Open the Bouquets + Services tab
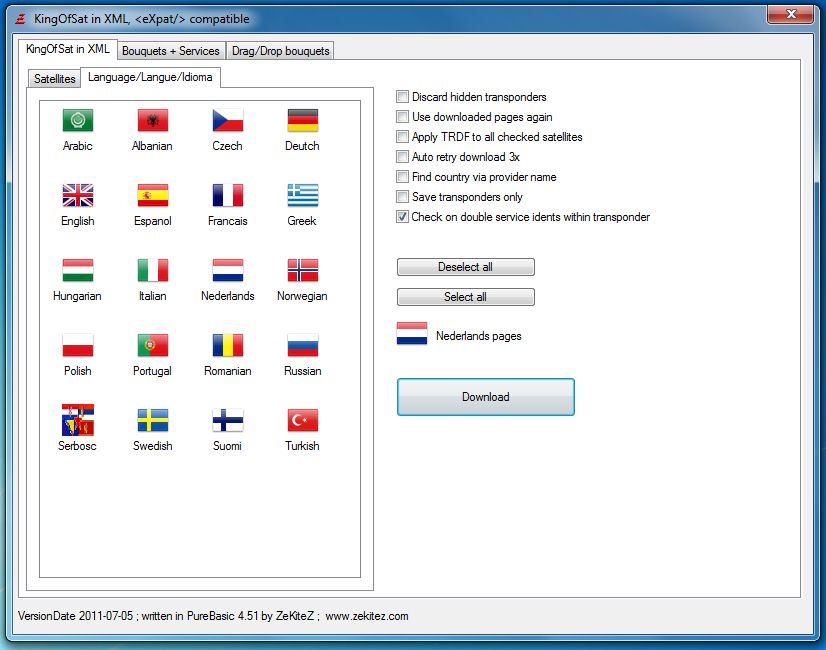This screenshot has height=650, width=826. [171, 51]
